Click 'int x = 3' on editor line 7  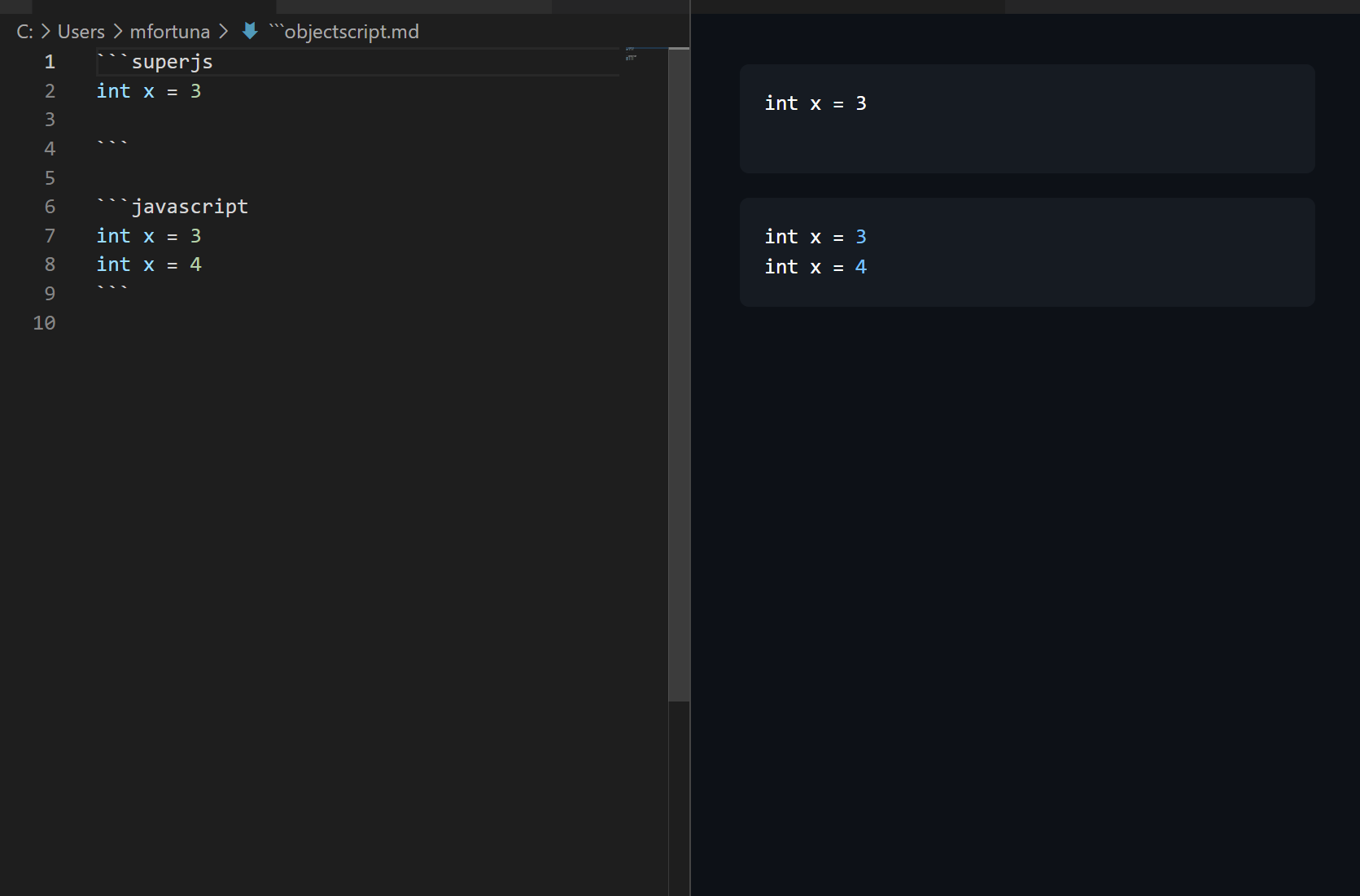(149, 236)
